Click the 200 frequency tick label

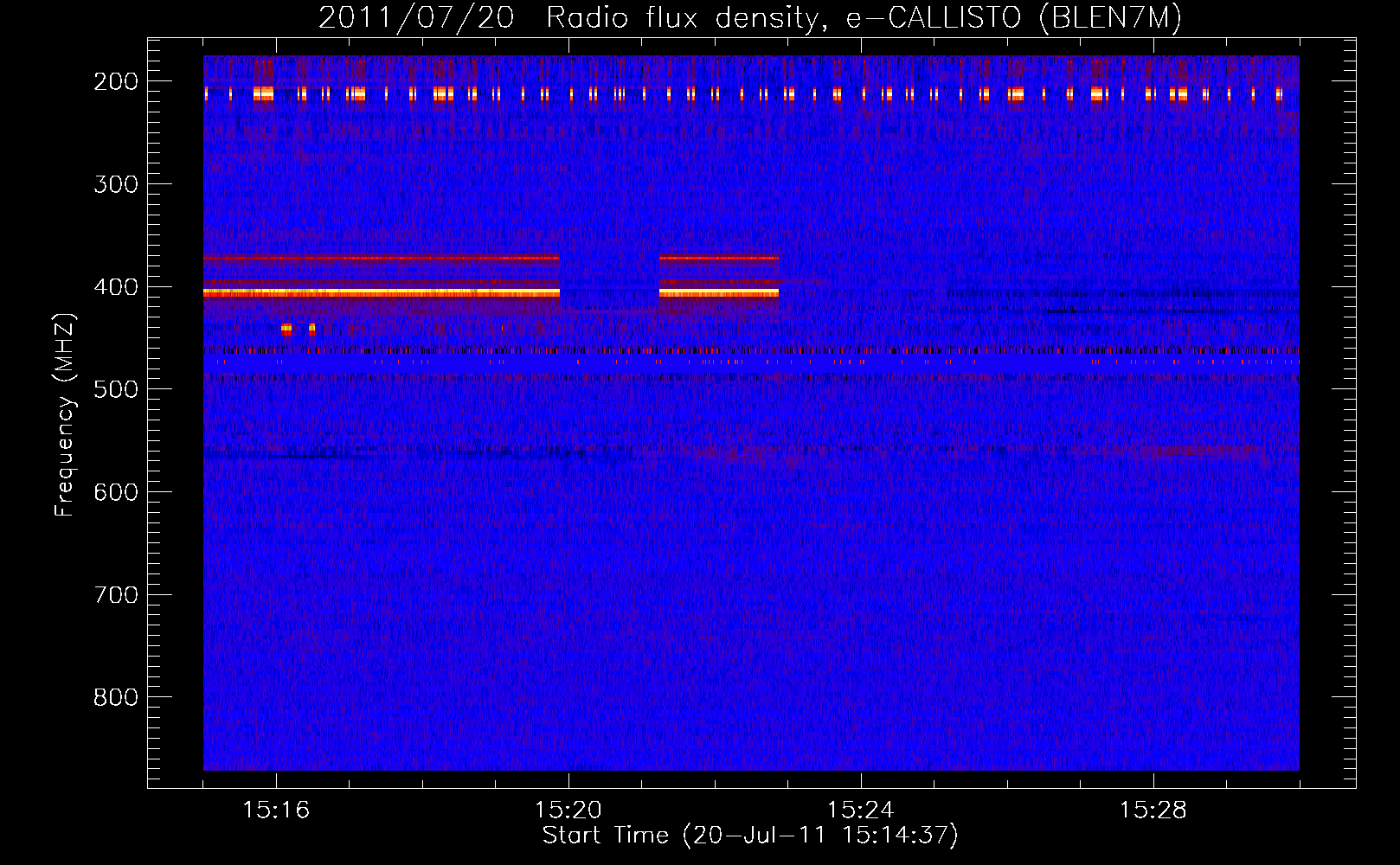[x=116, y=81]
